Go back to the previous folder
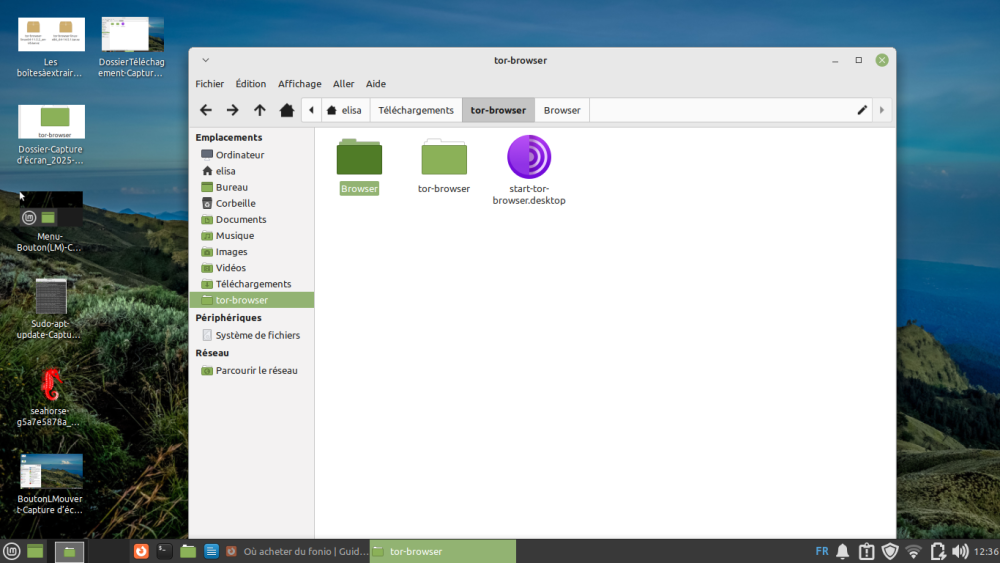This screenshot has height=563, width=1000. point(206,110)
